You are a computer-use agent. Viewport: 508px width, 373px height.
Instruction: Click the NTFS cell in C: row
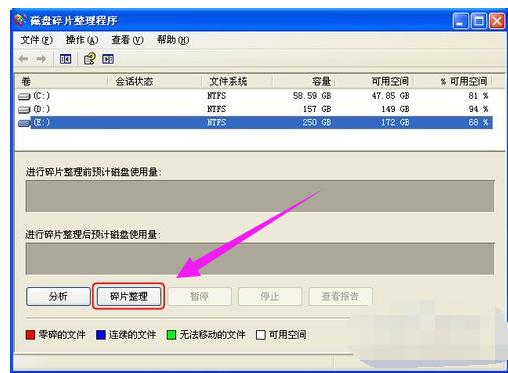point(216,96)
